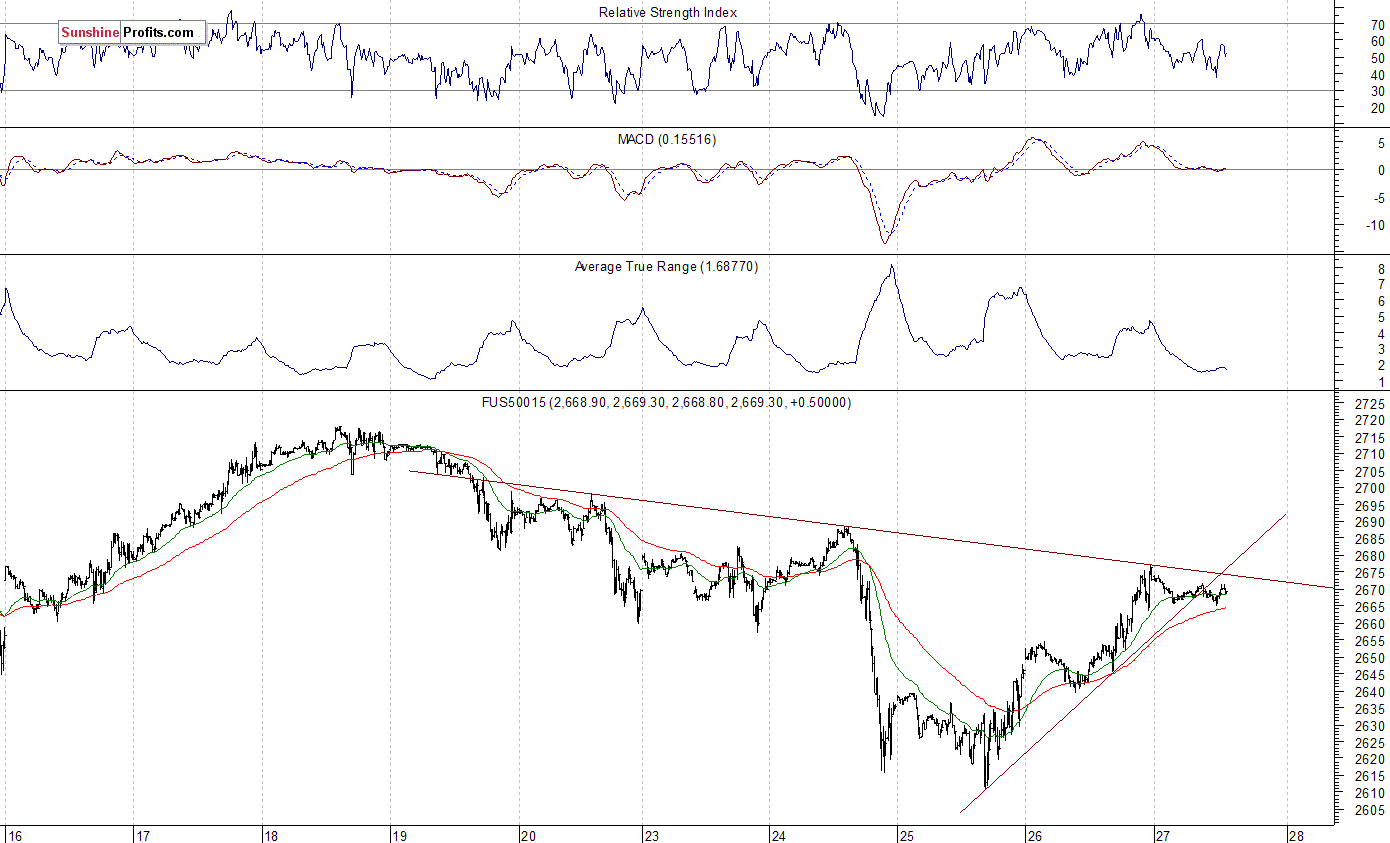
Task: Click the 2605 price axis label
Action: coord(1370,812)
